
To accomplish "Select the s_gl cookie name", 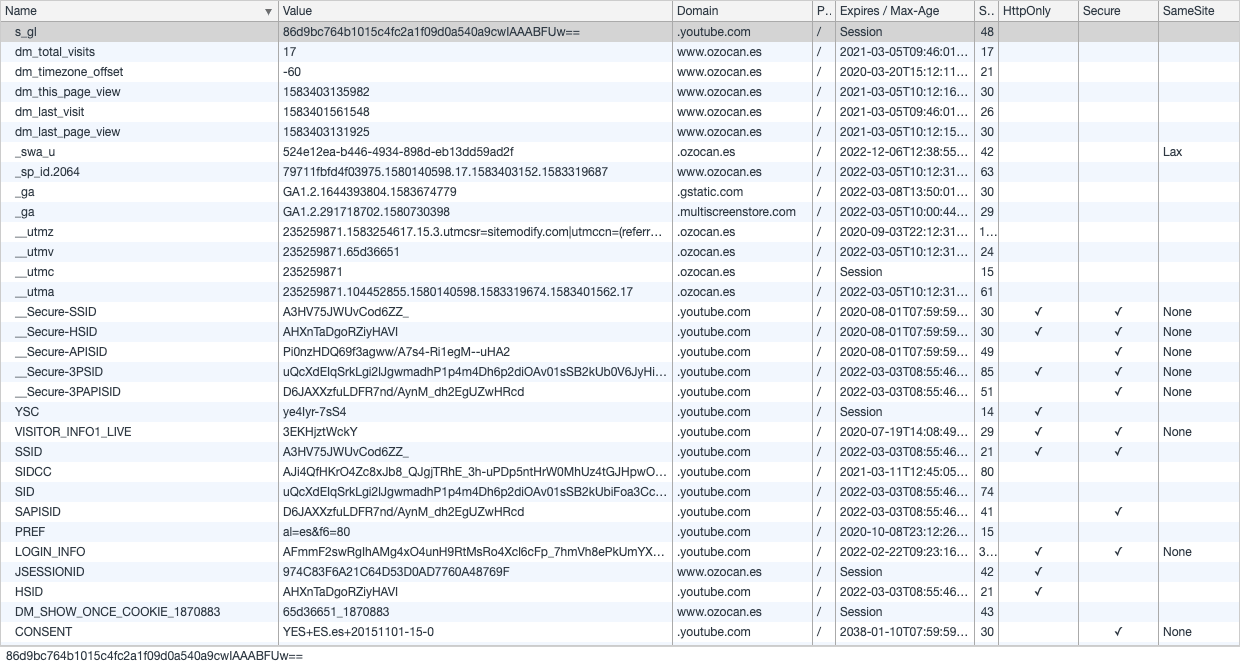I will pos(28,32).
